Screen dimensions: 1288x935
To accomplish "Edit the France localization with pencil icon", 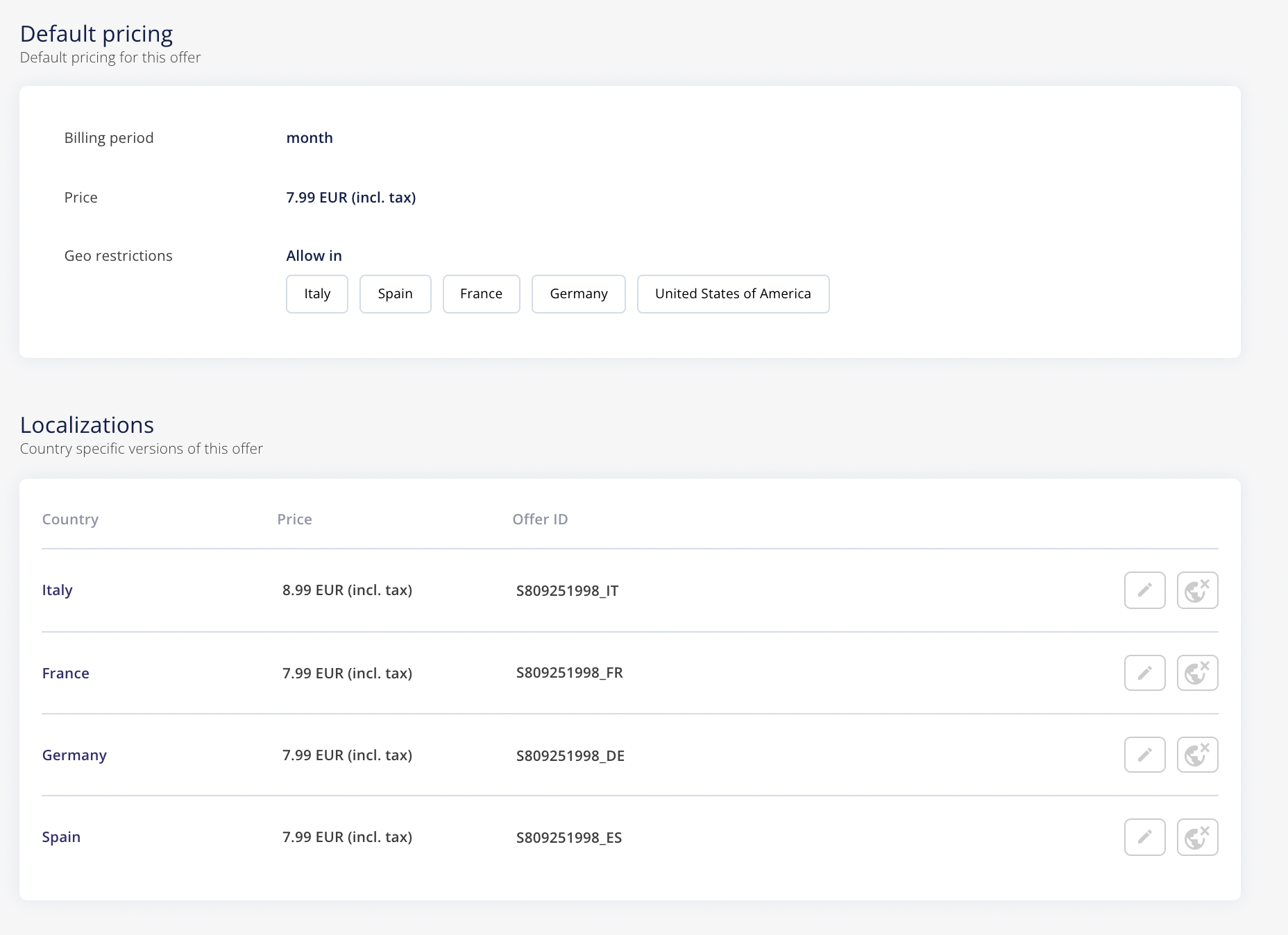I will pos(1144,673).
